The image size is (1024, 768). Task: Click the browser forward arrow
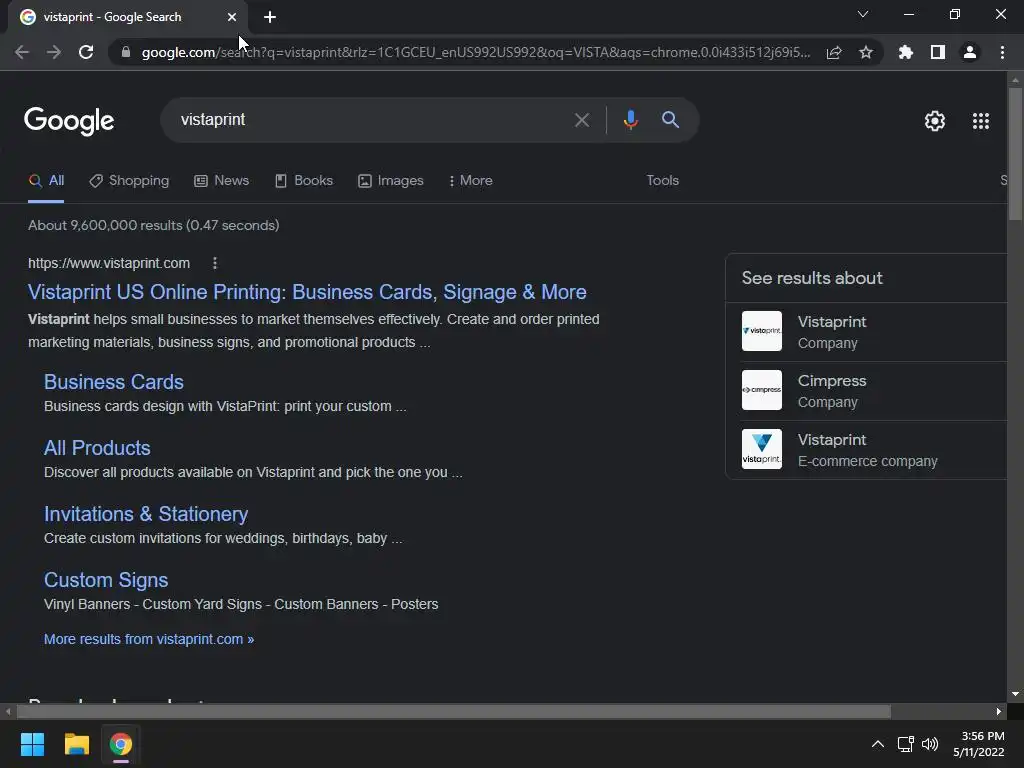click(54, 52)
